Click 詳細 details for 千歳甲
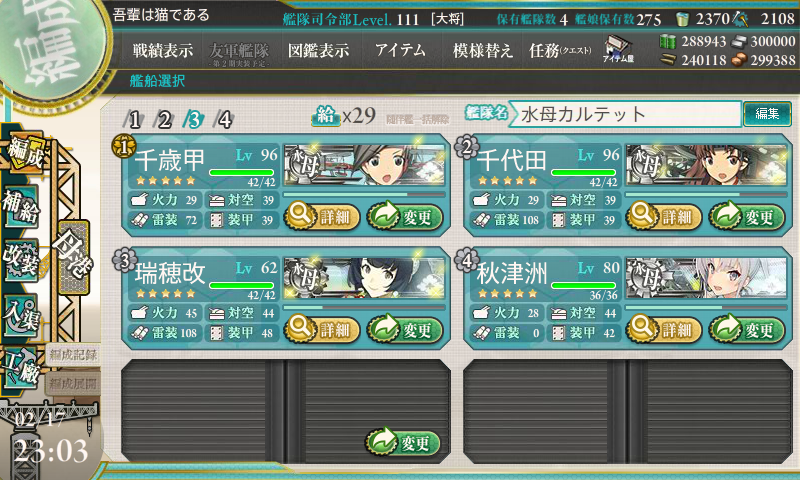 point(322,216)
